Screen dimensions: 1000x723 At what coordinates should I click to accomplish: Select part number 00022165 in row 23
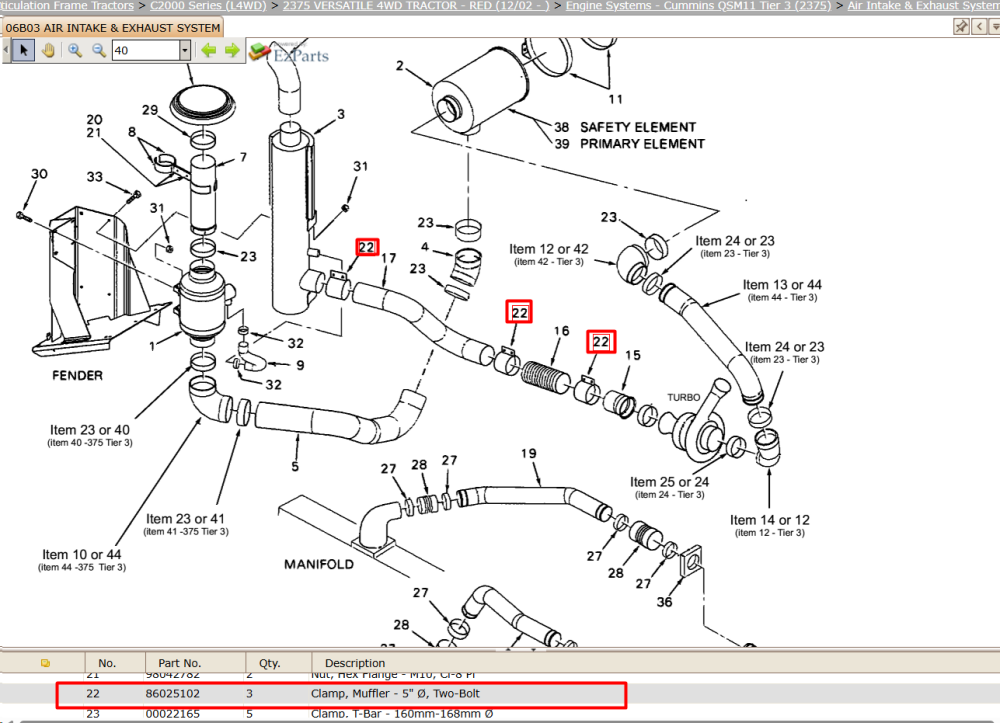coord(173,714)
